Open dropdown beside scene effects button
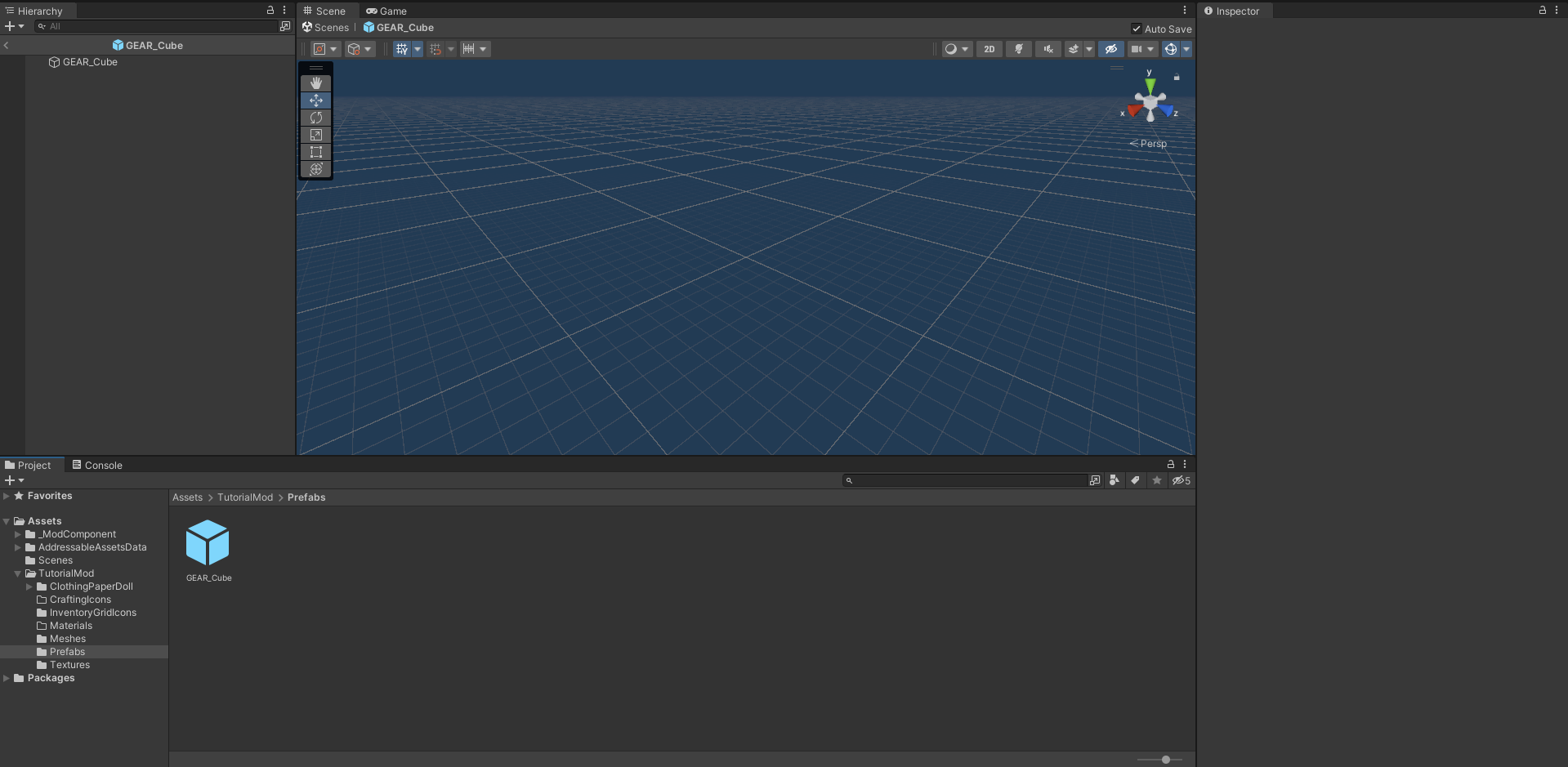The image size is (1568, 767). pyautogui.click(x=1089, y=49)
